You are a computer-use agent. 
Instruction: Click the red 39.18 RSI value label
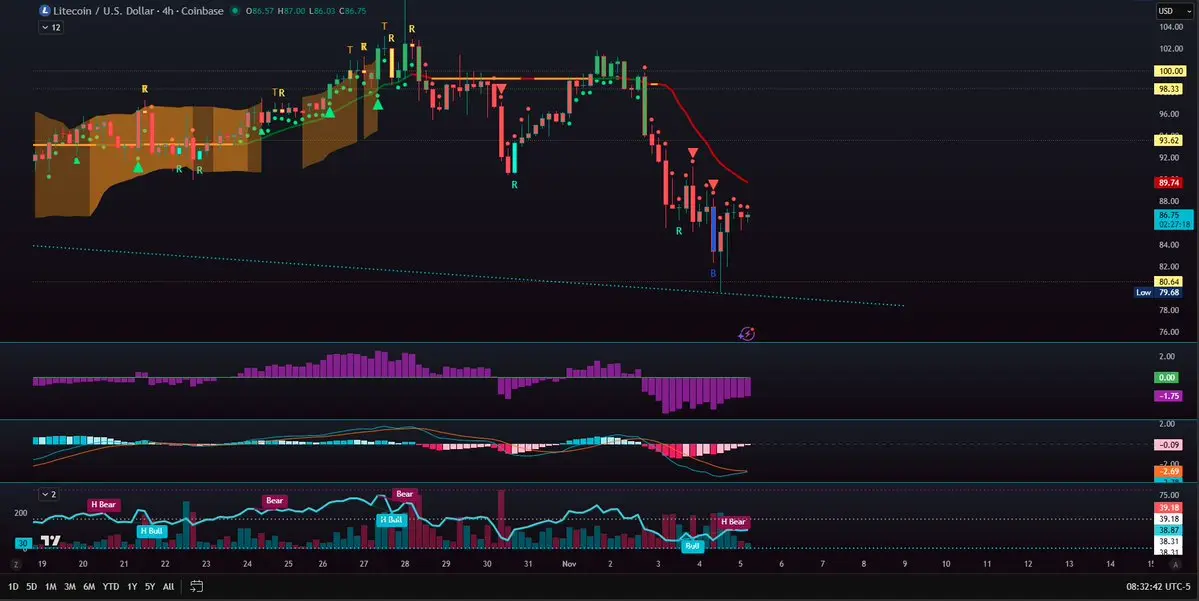[x=1170, y=508]
